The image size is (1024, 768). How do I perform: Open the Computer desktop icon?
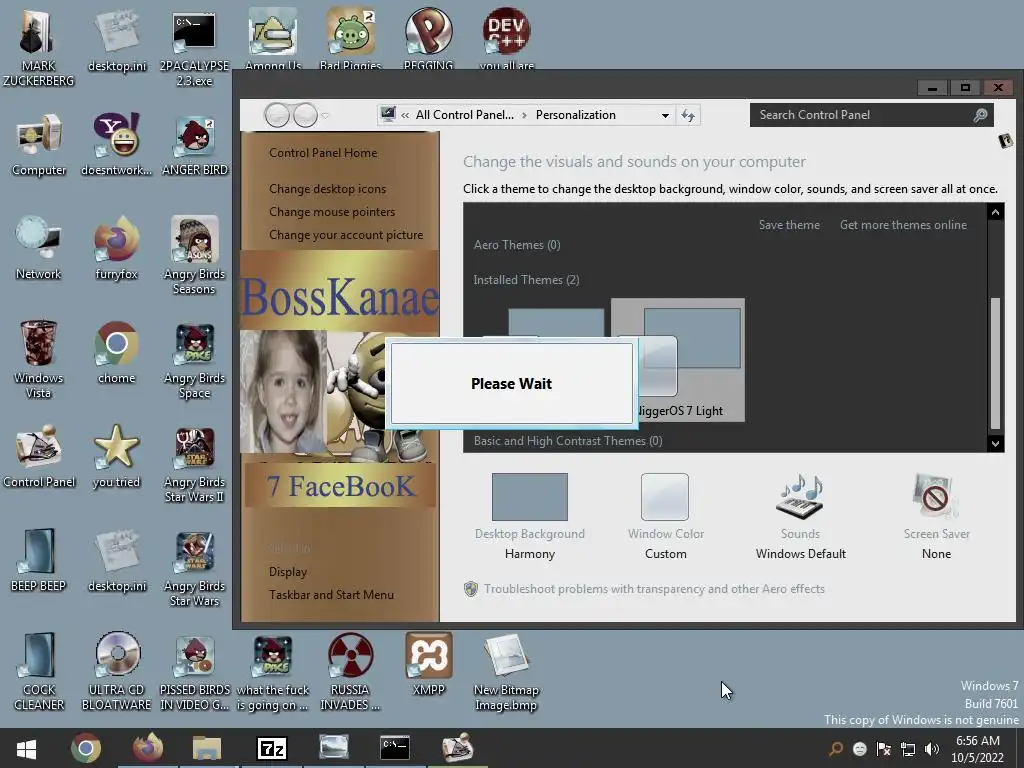39,145
